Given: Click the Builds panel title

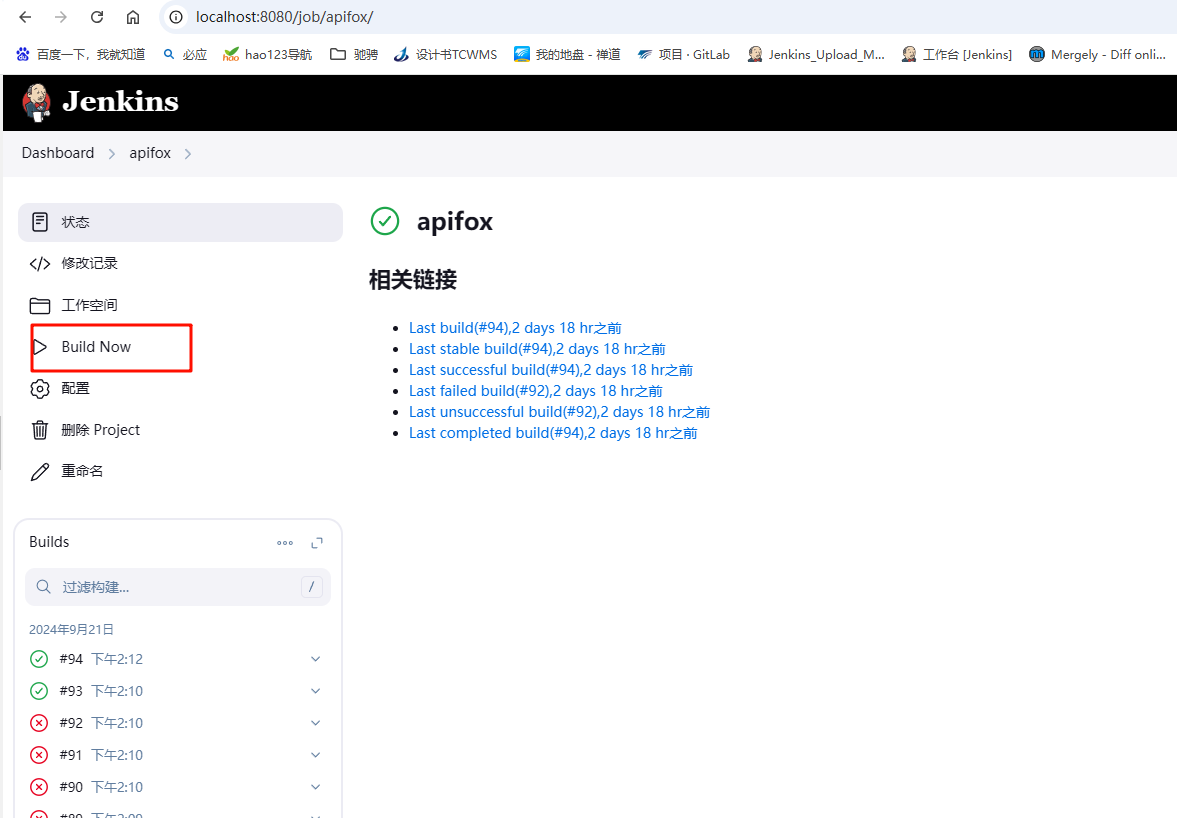Looking at the screenshot, I should pyautogui.click(x=49, y=542).
